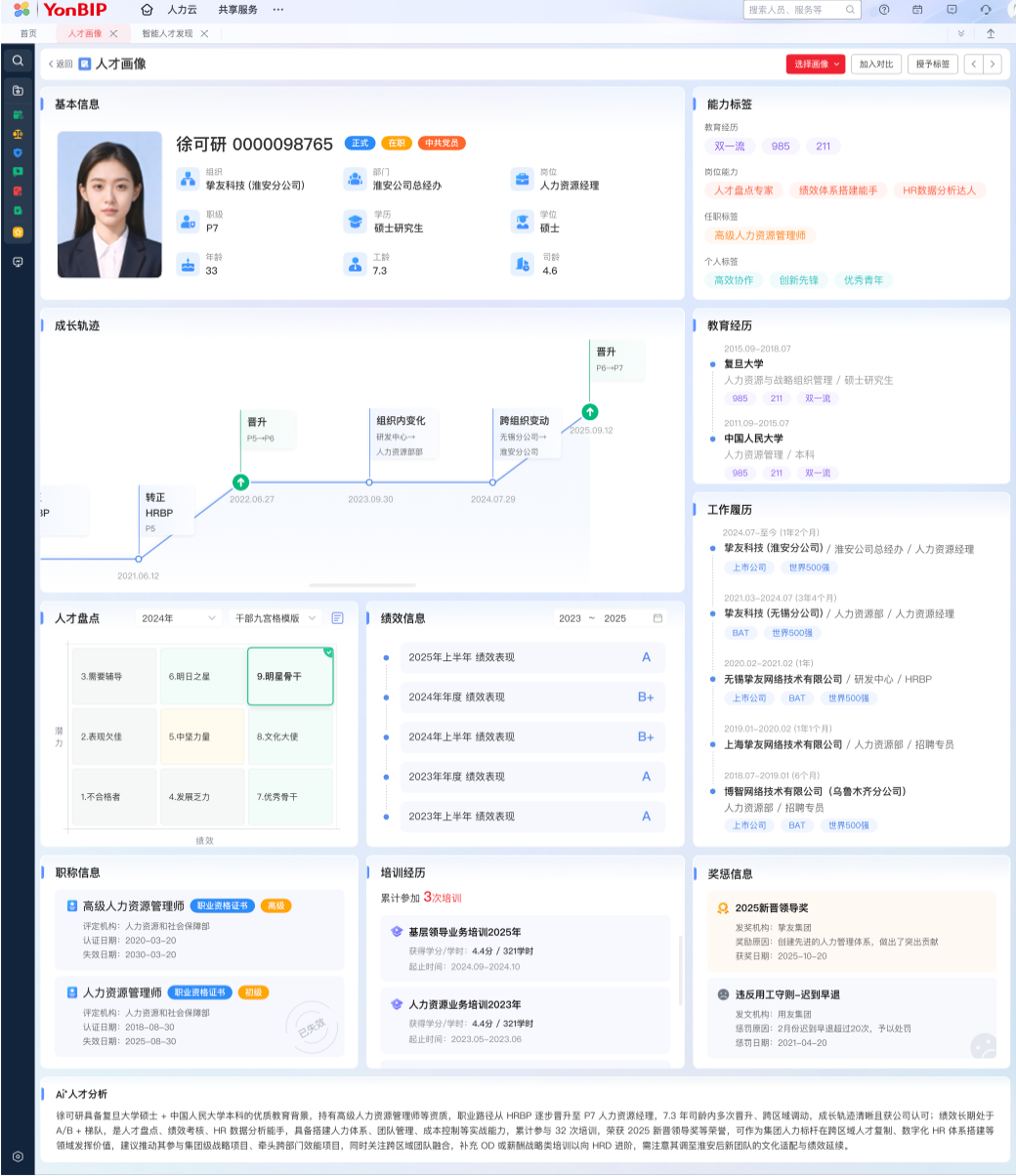Open the 2024年 year dropdown
Viewport: 1016px width, 1176px height.
[x=178, y=618]
